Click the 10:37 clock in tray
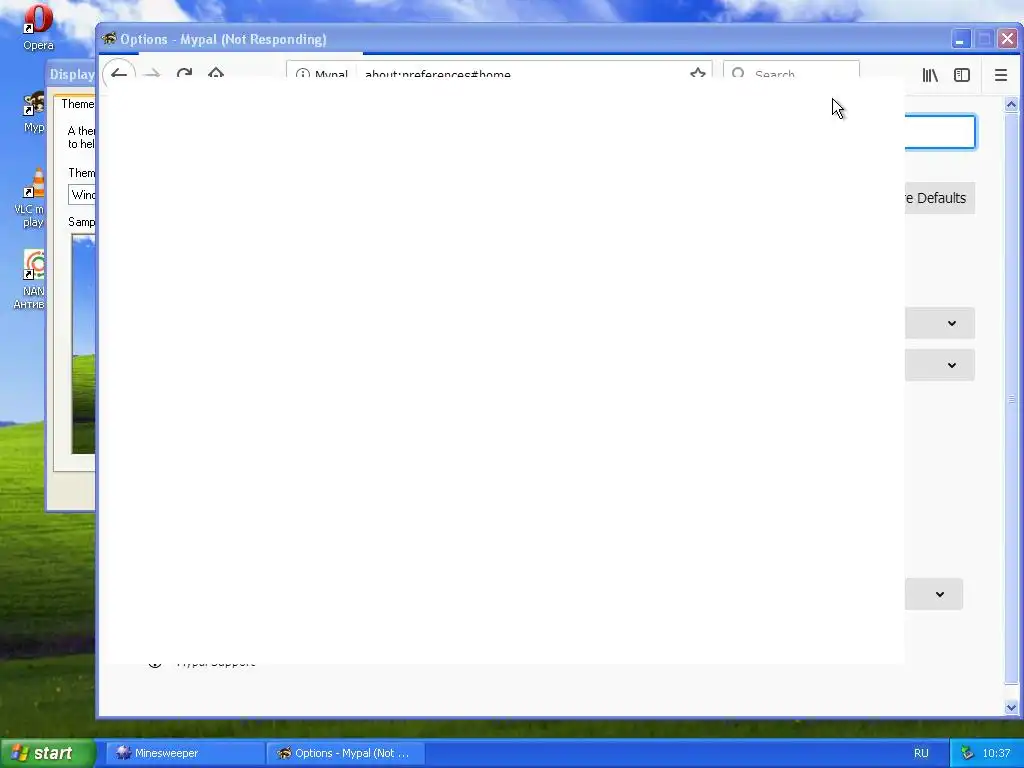The height and width of the screenshot is (768, 1024). (x=996, y=753)
